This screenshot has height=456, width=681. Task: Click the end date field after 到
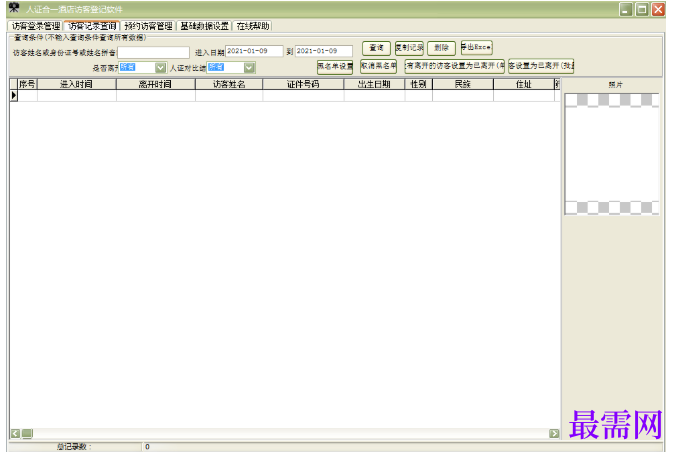point(324,51)
